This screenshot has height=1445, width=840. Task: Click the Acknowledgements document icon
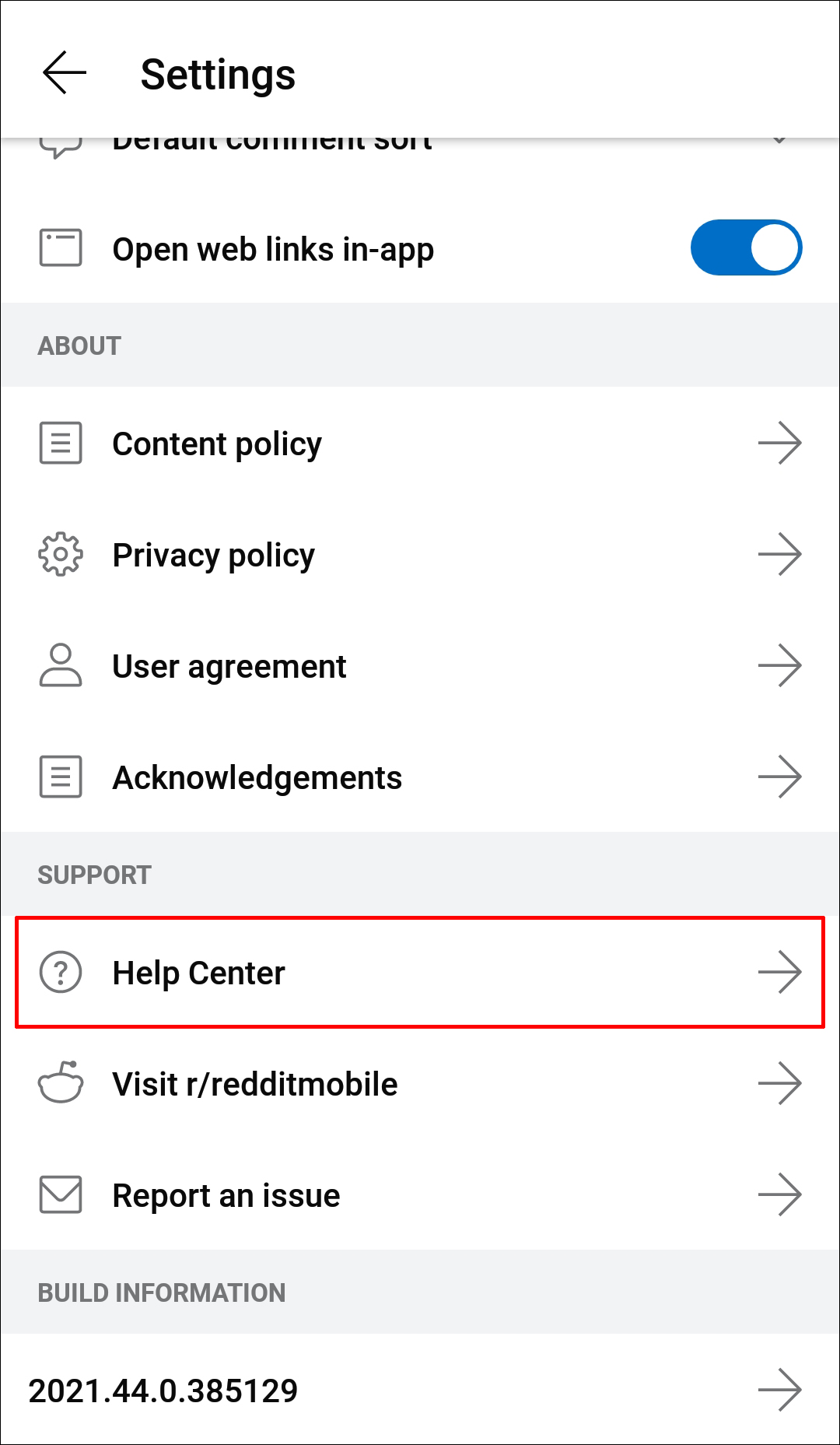(61, 777)
